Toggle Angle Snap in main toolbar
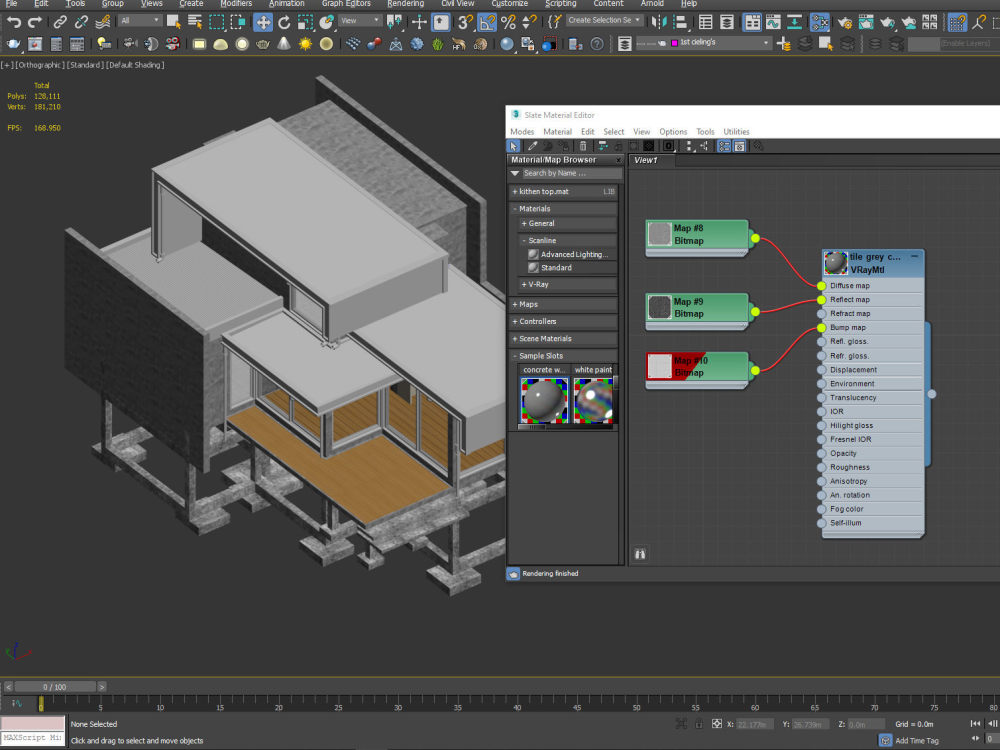This screenshot has width=1000, height=750. [487, 22]
